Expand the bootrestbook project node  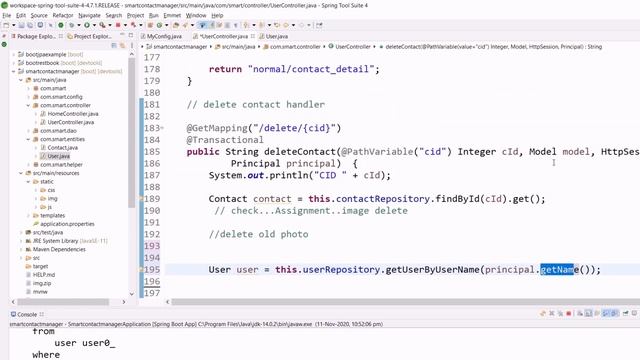pos(13,63)
